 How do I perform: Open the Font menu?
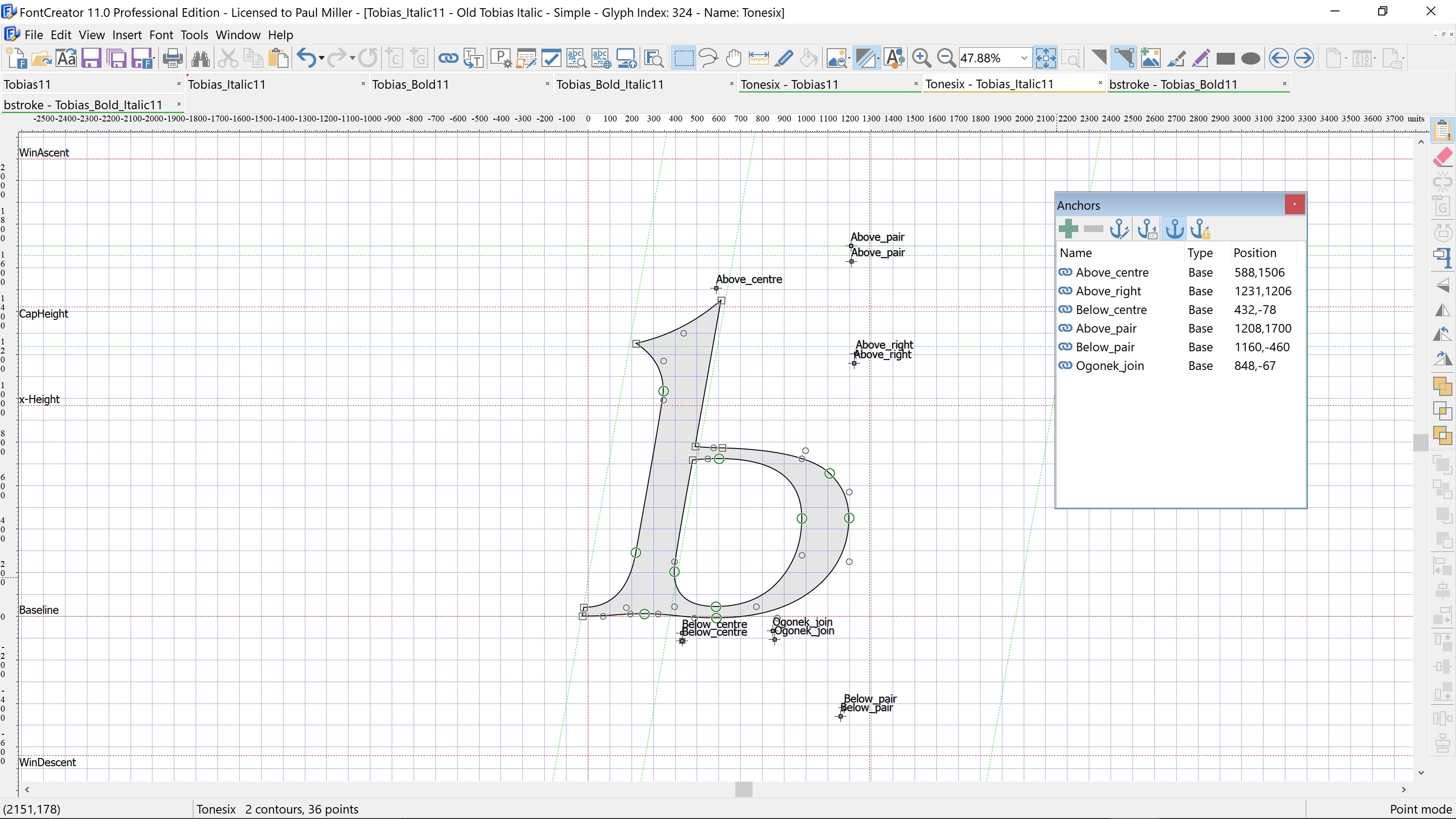click(x=161, y=35)
